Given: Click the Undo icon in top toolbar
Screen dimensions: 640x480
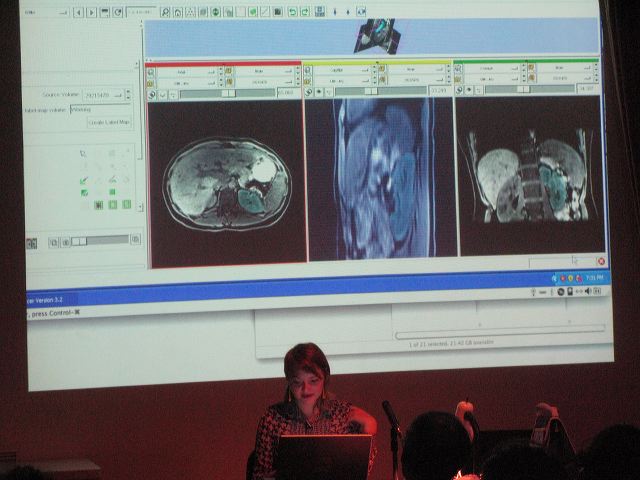Looking at the screenshot, I should coord(292,12).
